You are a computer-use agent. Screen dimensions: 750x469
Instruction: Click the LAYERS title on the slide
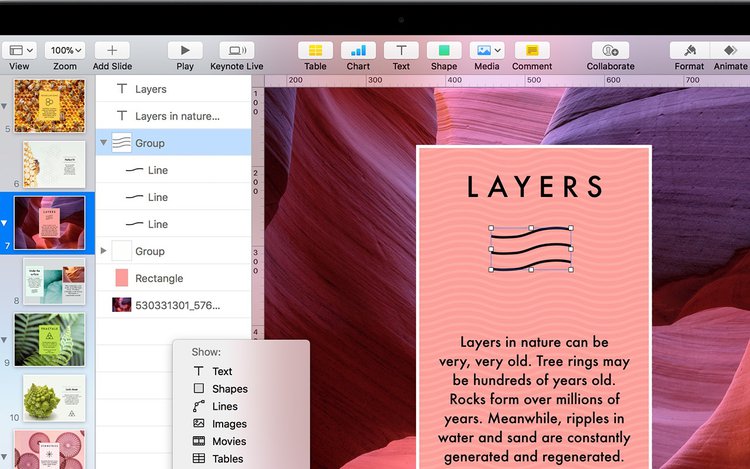(x=534, y=186)
